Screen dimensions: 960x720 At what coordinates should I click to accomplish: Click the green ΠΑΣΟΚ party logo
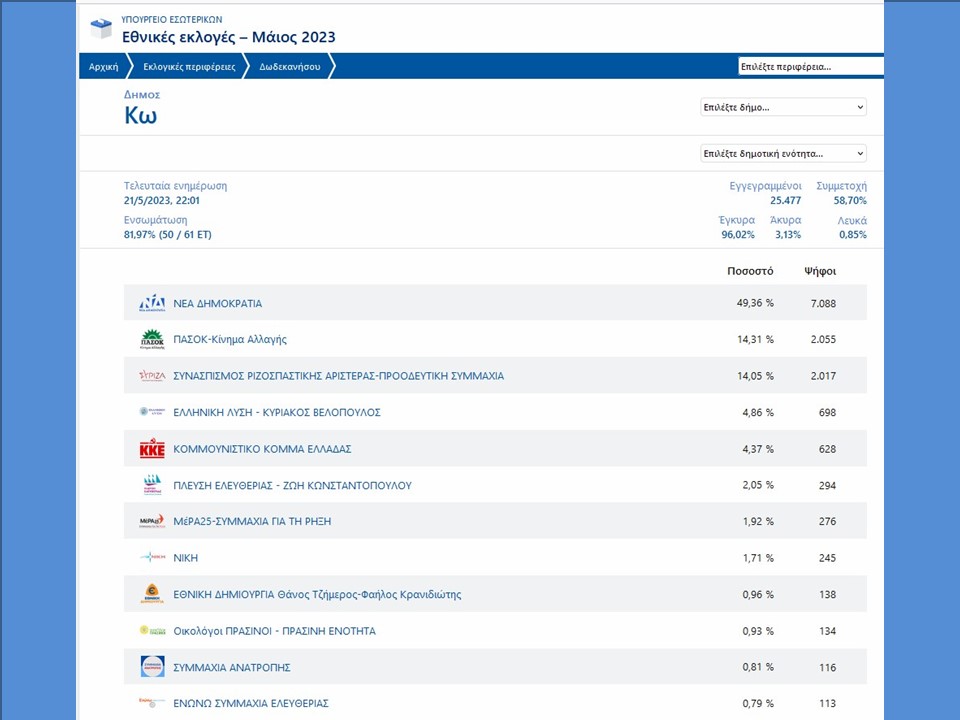click(152, 339)
